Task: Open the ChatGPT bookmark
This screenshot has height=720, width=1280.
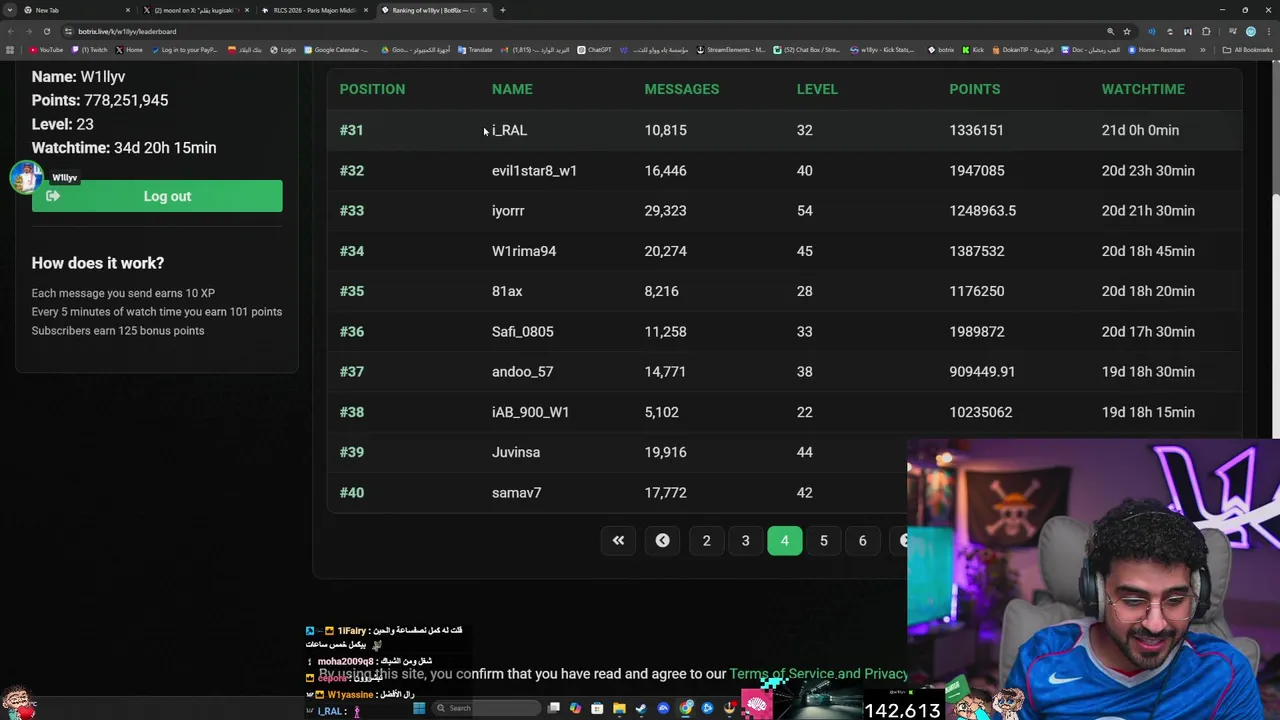Action: (x=595, y=50)
